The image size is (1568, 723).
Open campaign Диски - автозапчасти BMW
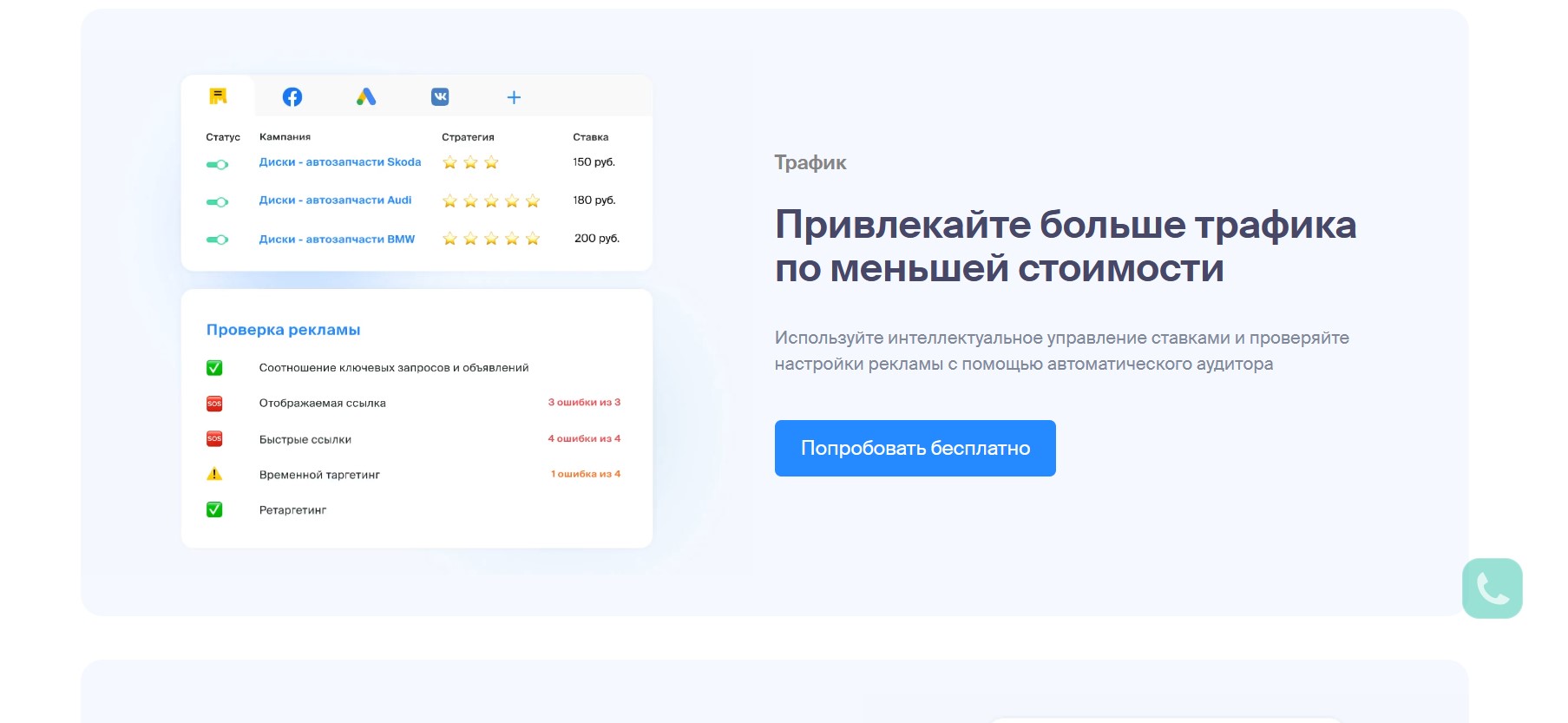pos(337,240)
